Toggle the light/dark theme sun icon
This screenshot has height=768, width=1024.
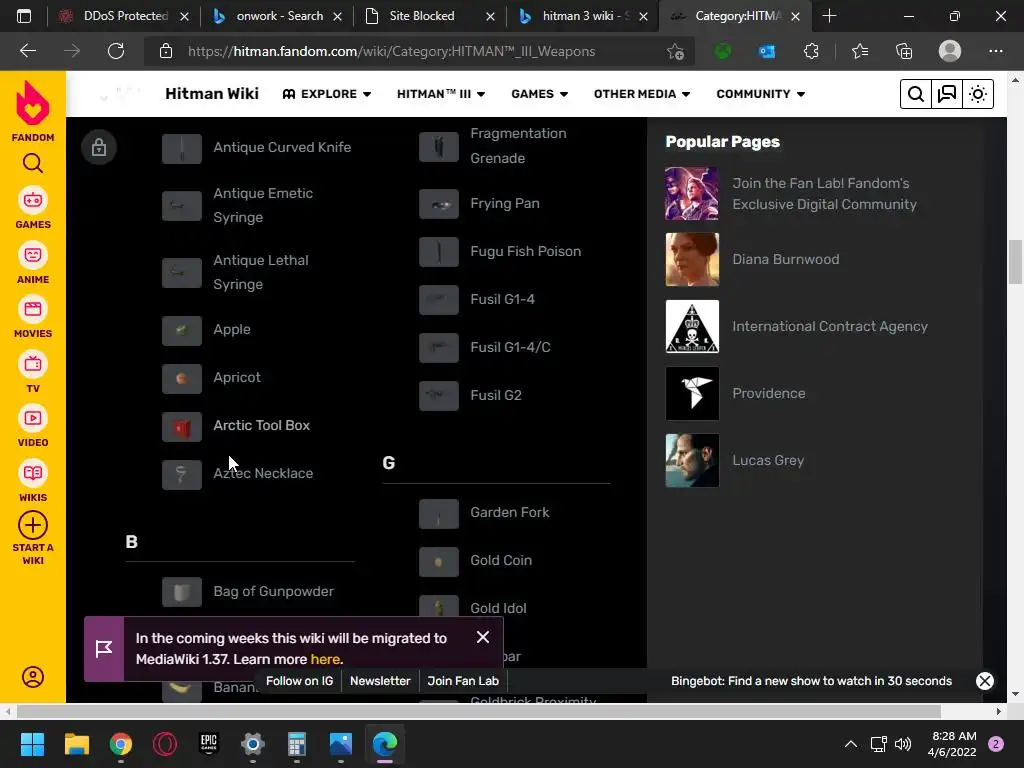coord(978,94)
